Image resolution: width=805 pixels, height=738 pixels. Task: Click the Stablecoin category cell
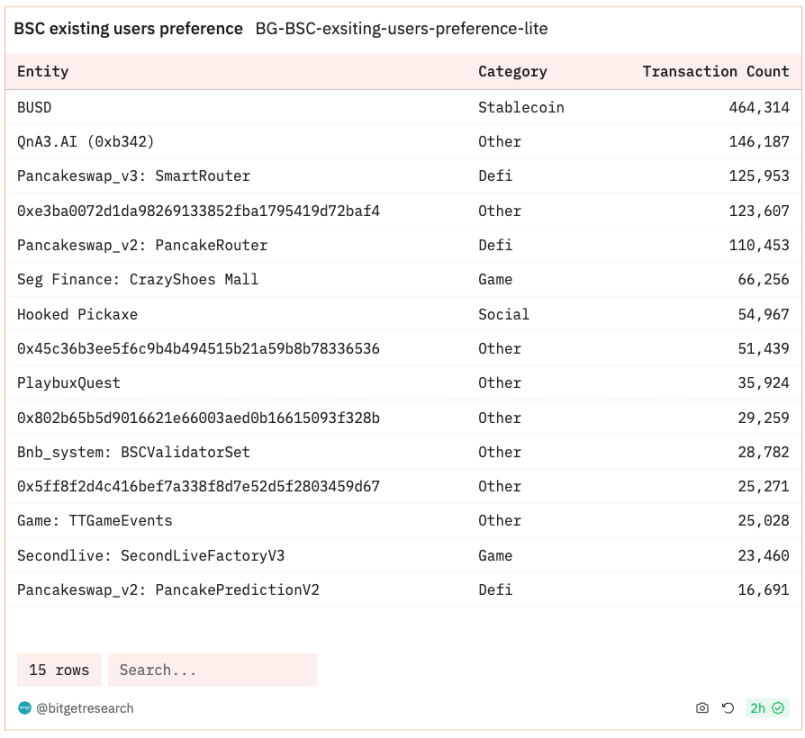point(521,107)
